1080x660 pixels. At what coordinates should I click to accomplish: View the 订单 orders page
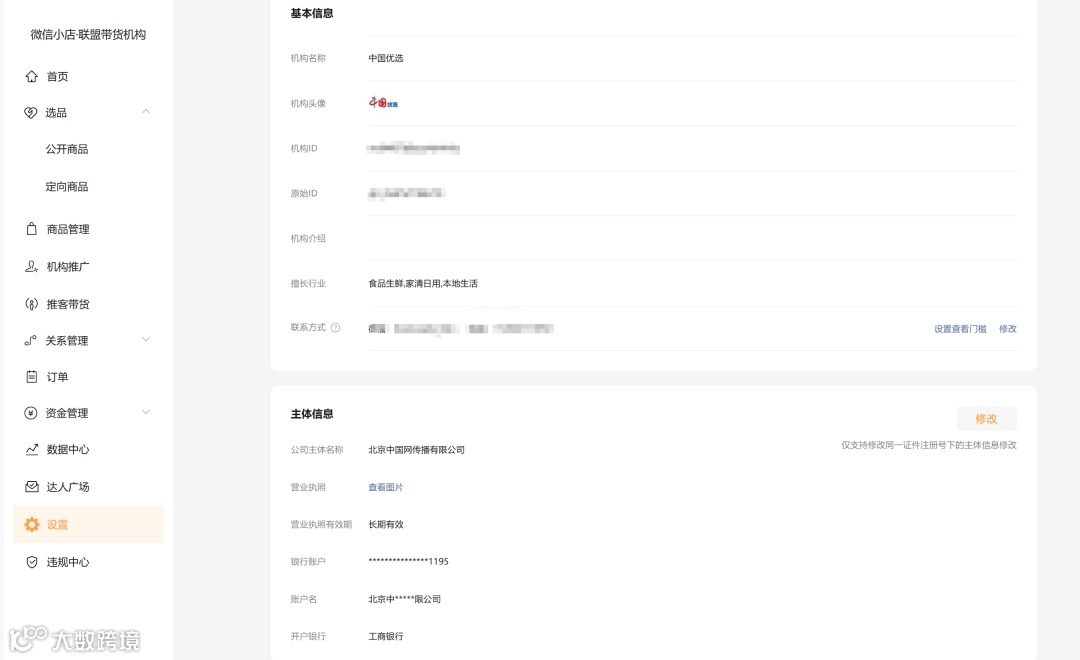[57, 376]
